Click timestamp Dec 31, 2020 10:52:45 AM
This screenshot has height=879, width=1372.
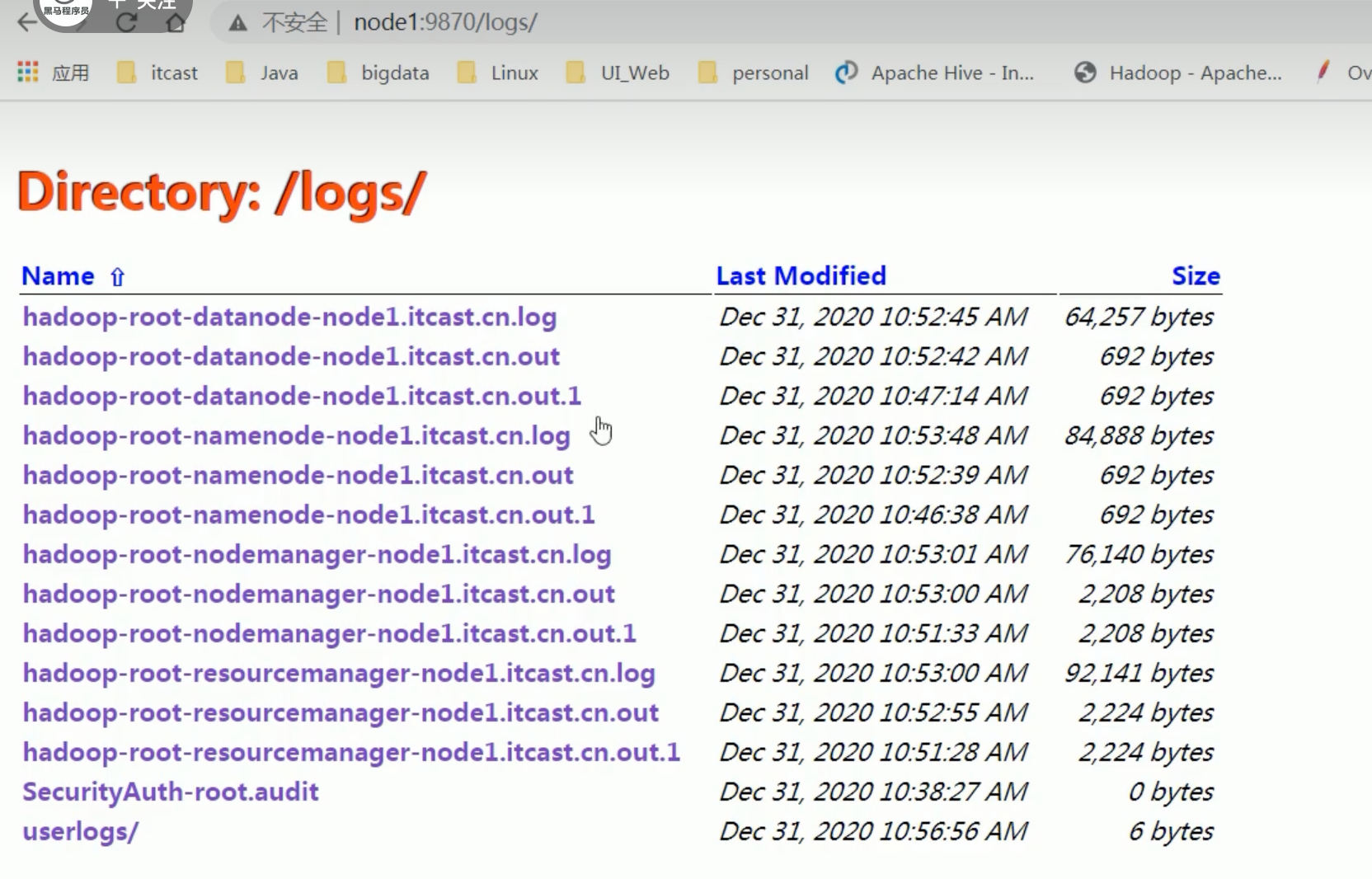click(873, 317)
